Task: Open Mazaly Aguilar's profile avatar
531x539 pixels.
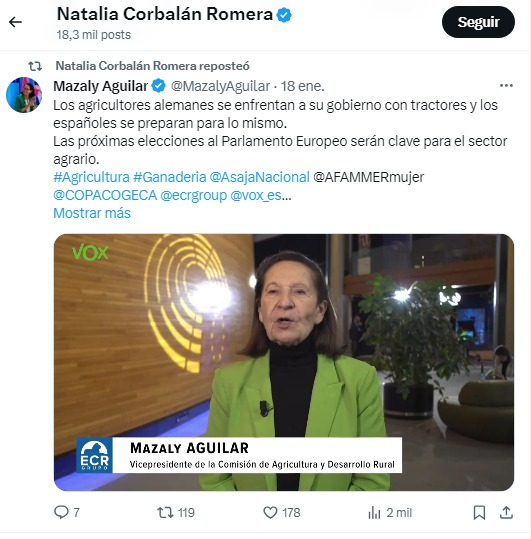Action: tap(24, 95)
